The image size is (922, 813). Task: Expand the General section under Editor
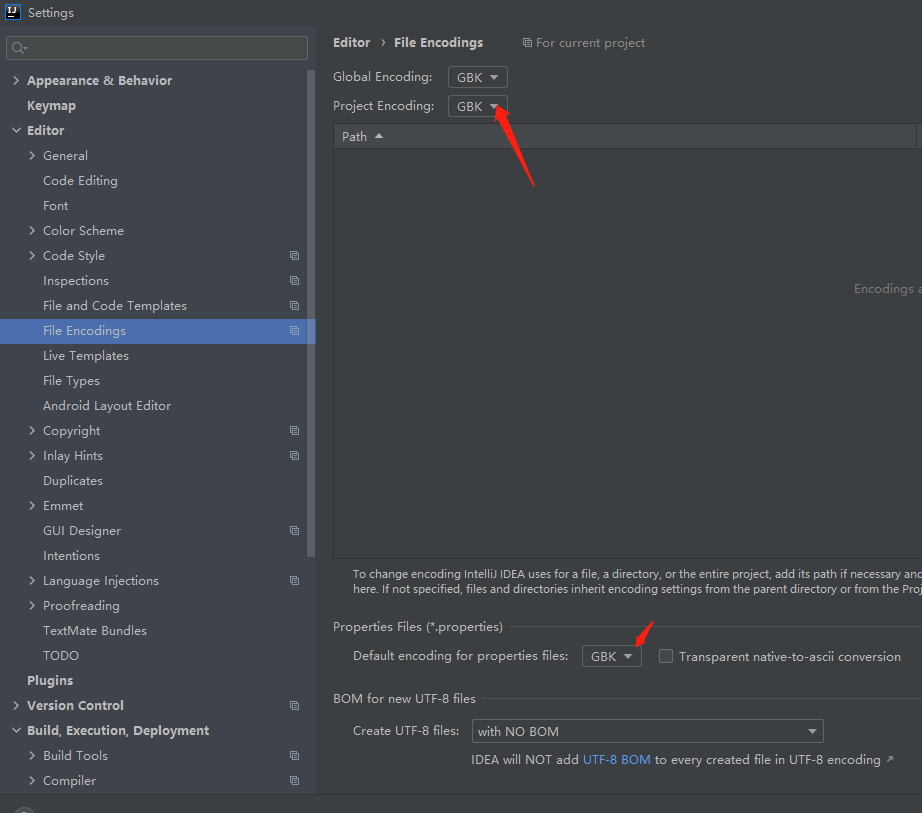[x=31, y=155]
